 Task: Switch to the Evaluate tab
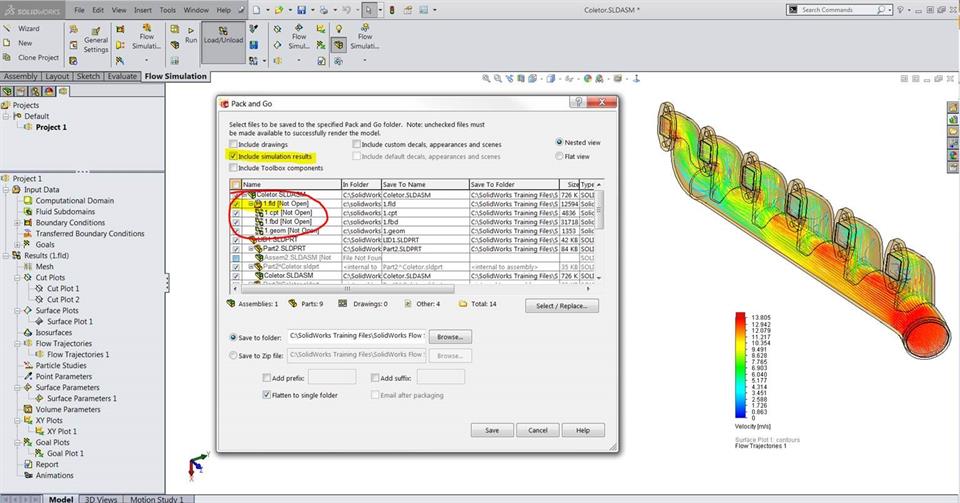[x=122, y=76]
